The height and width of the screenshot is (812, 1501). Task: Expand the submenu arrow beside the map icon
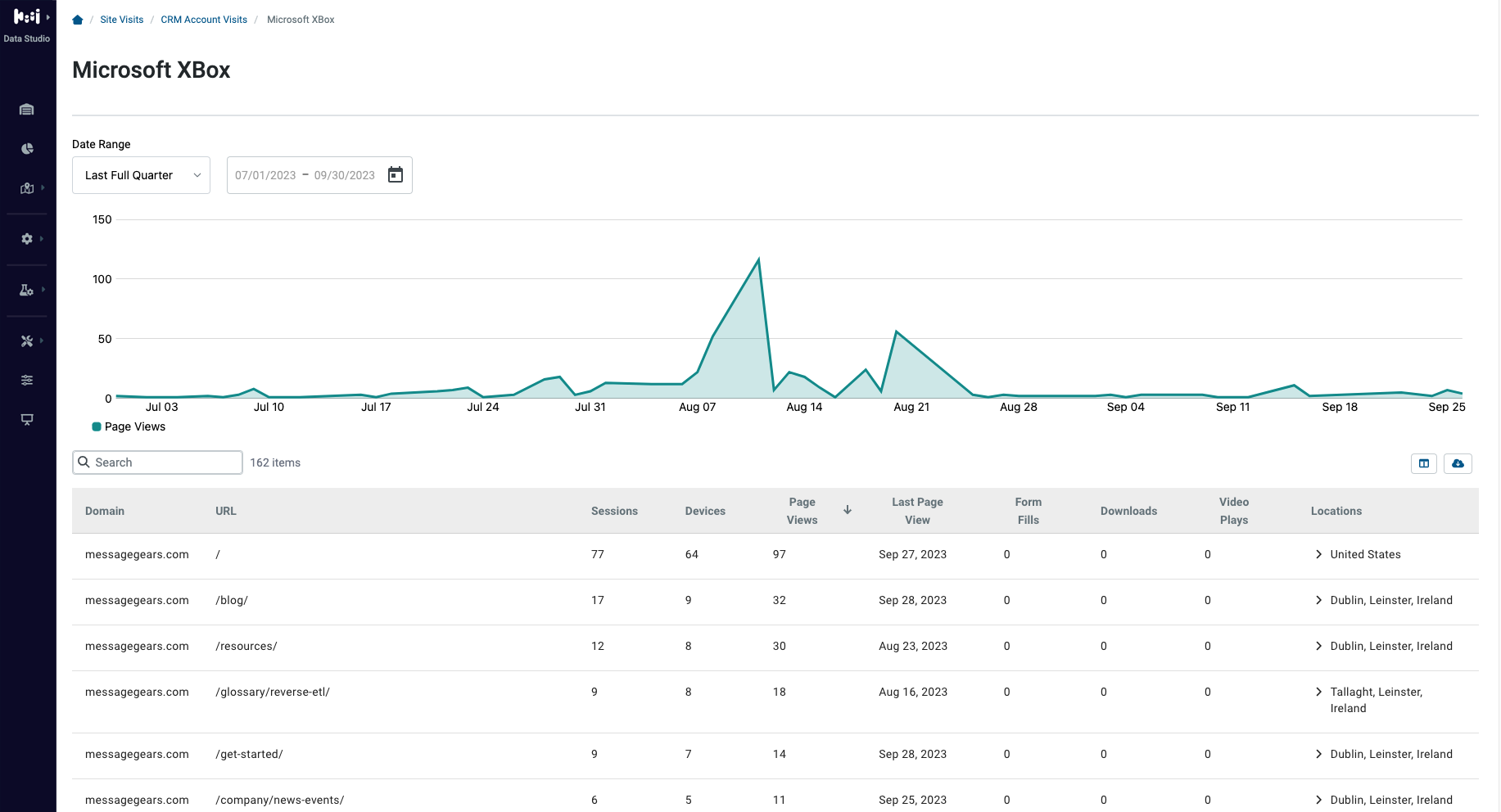click(x=43, y=188)
